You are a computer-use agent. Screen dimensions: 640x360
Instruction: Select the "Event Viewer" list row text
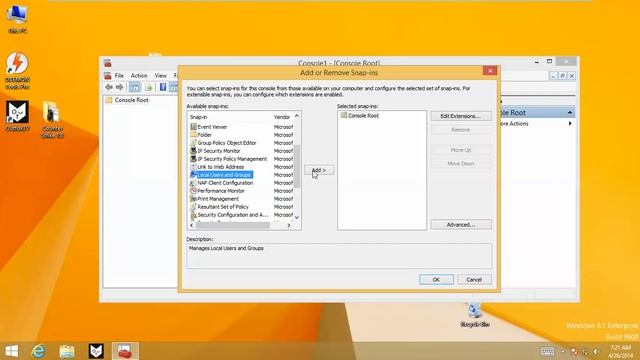(x=212, y=127)
